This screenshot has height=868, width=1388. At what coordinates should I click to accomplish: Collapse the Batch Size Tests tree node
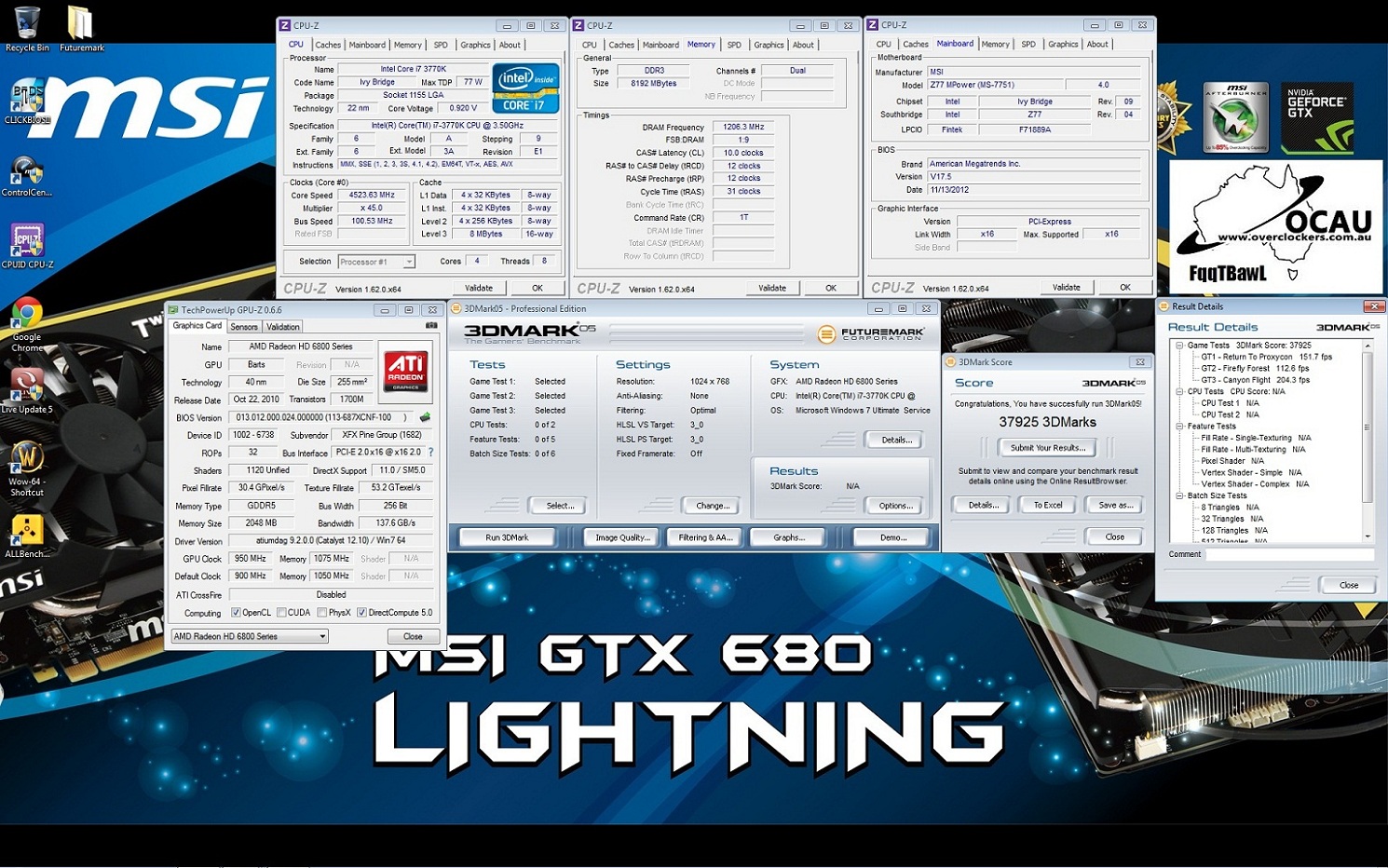pyautogui.click(x=1179, y=496)
